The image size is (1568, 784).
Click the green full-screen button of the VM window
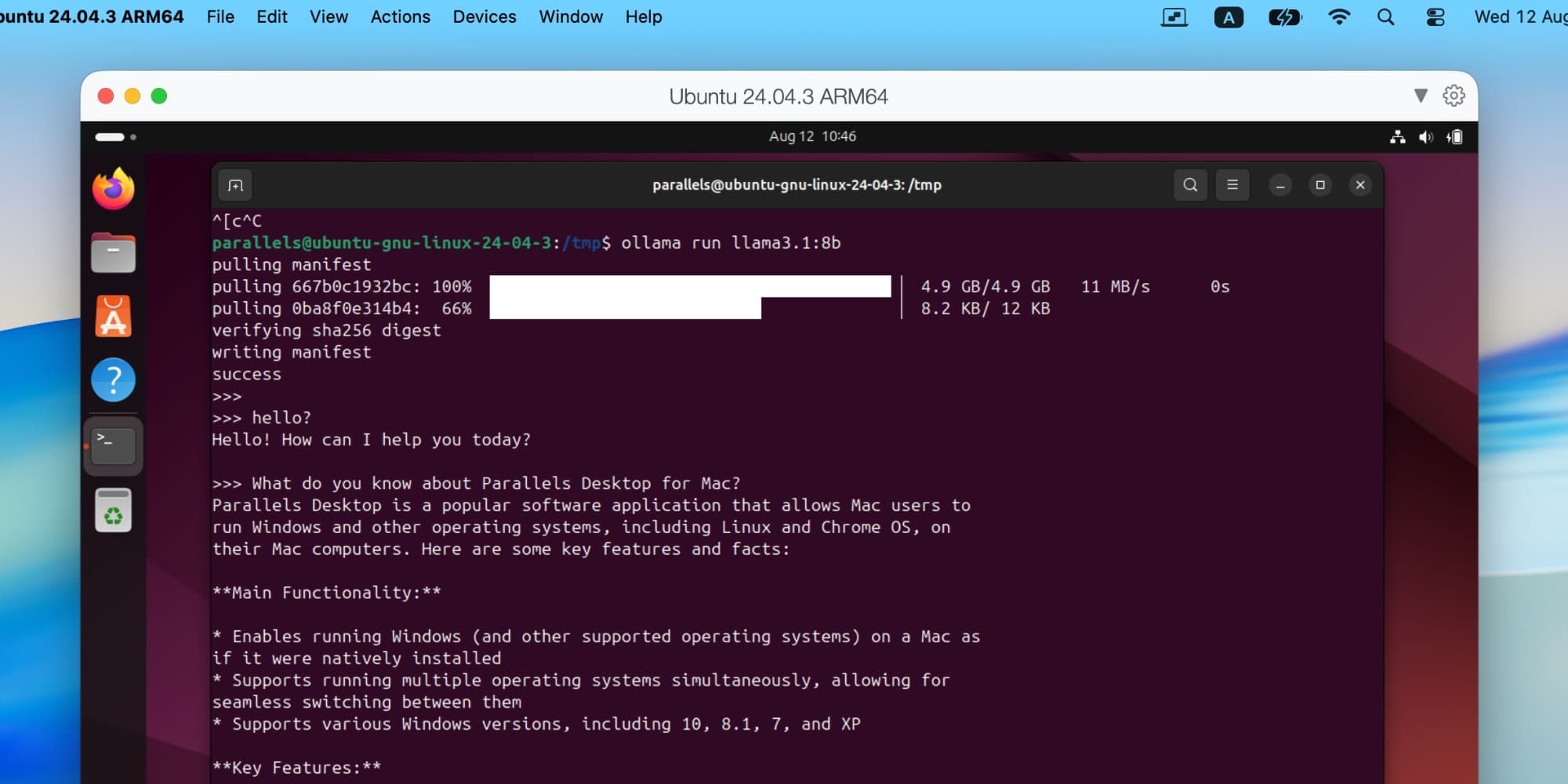tap(159, 96)
